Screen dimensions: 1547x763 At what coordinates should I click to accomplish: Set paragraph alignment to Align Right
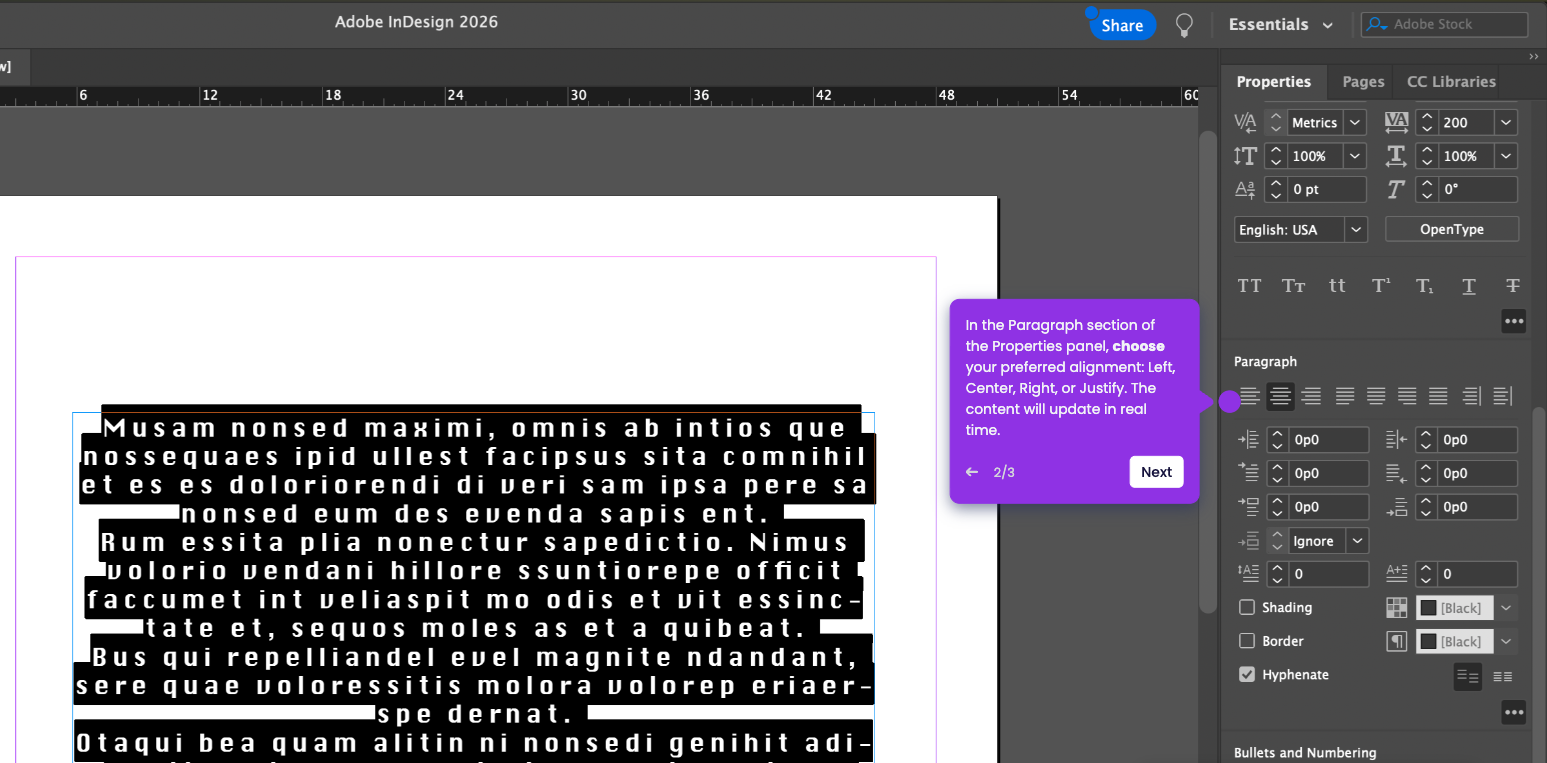[1311, 396]
